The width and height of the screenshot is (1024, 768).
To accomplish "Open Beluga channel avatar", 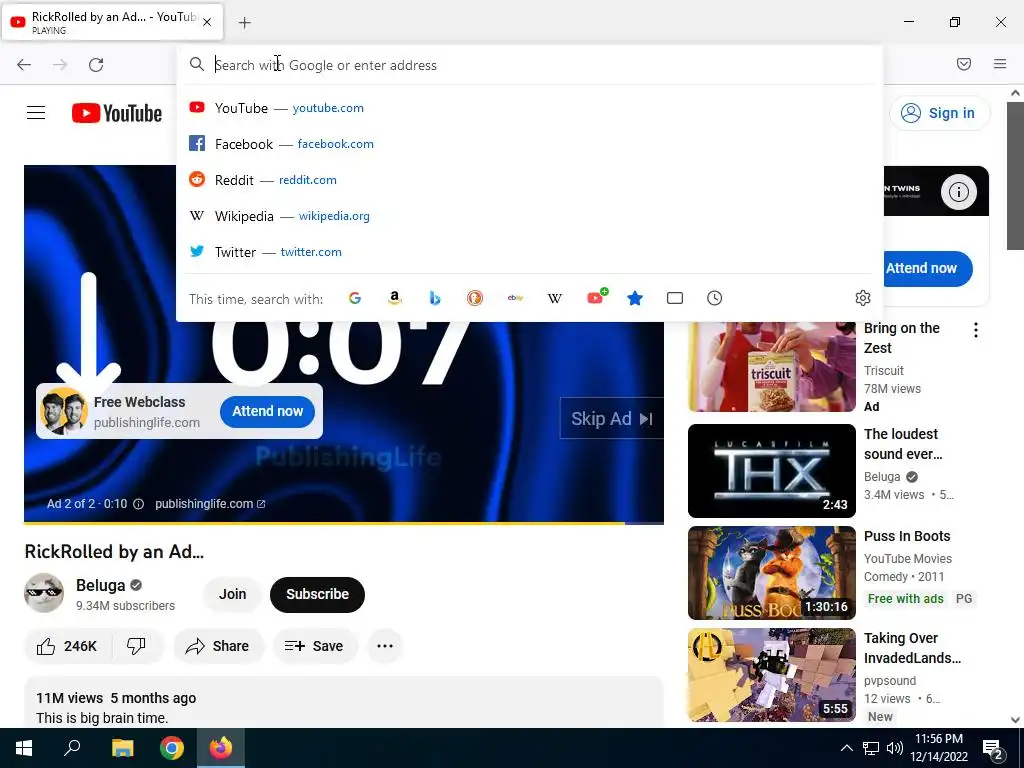I will pos(44,593).
